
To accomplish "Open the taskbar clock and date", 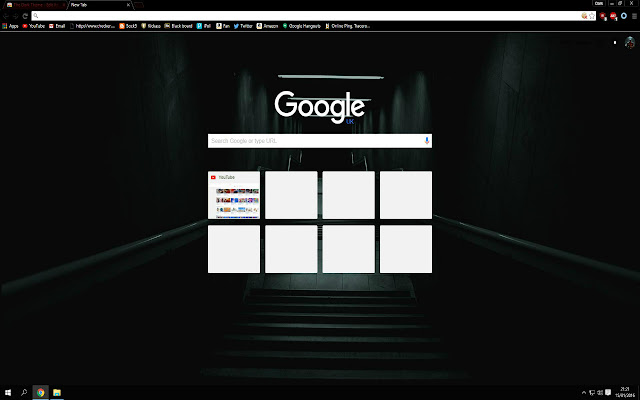I will tap(624, 392).
